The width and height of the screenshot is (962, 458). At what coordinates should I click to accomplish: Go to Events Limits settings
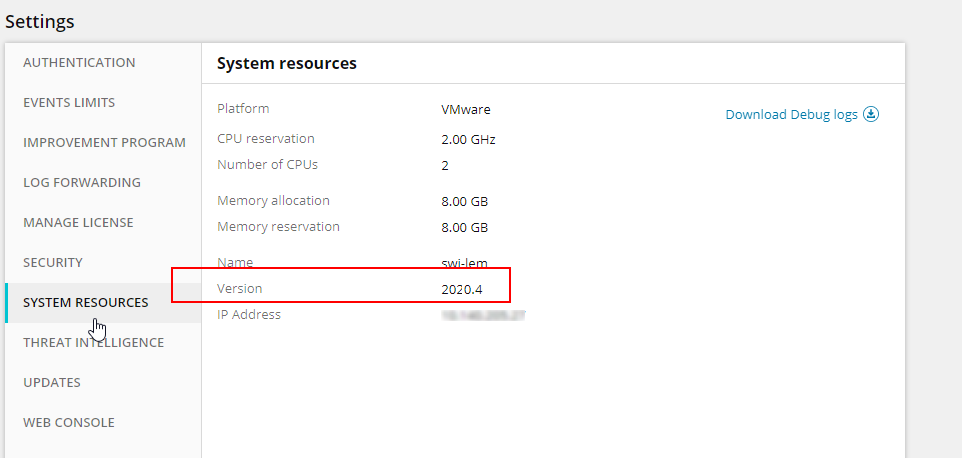69,102
